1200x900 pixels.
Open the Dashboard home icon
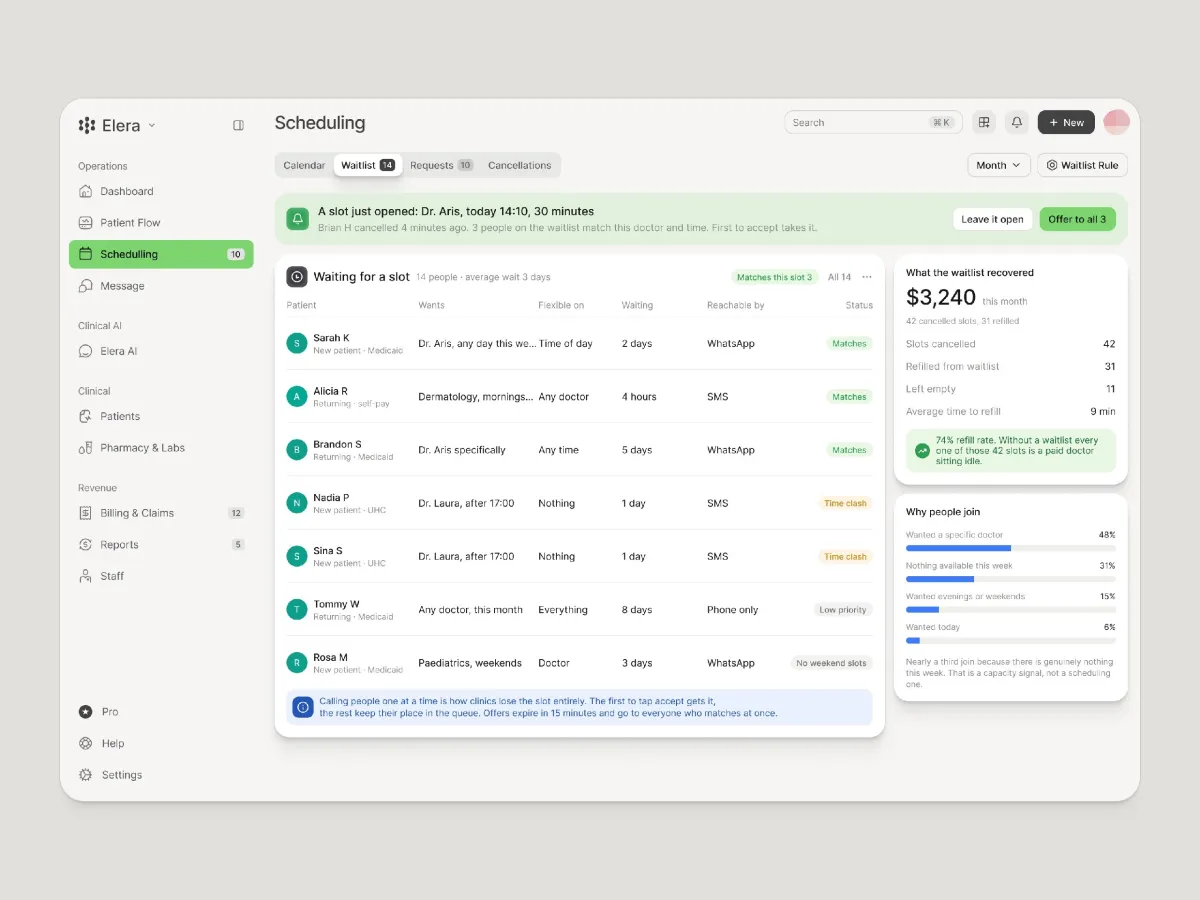pyautogui.click(x=86, y=191)
